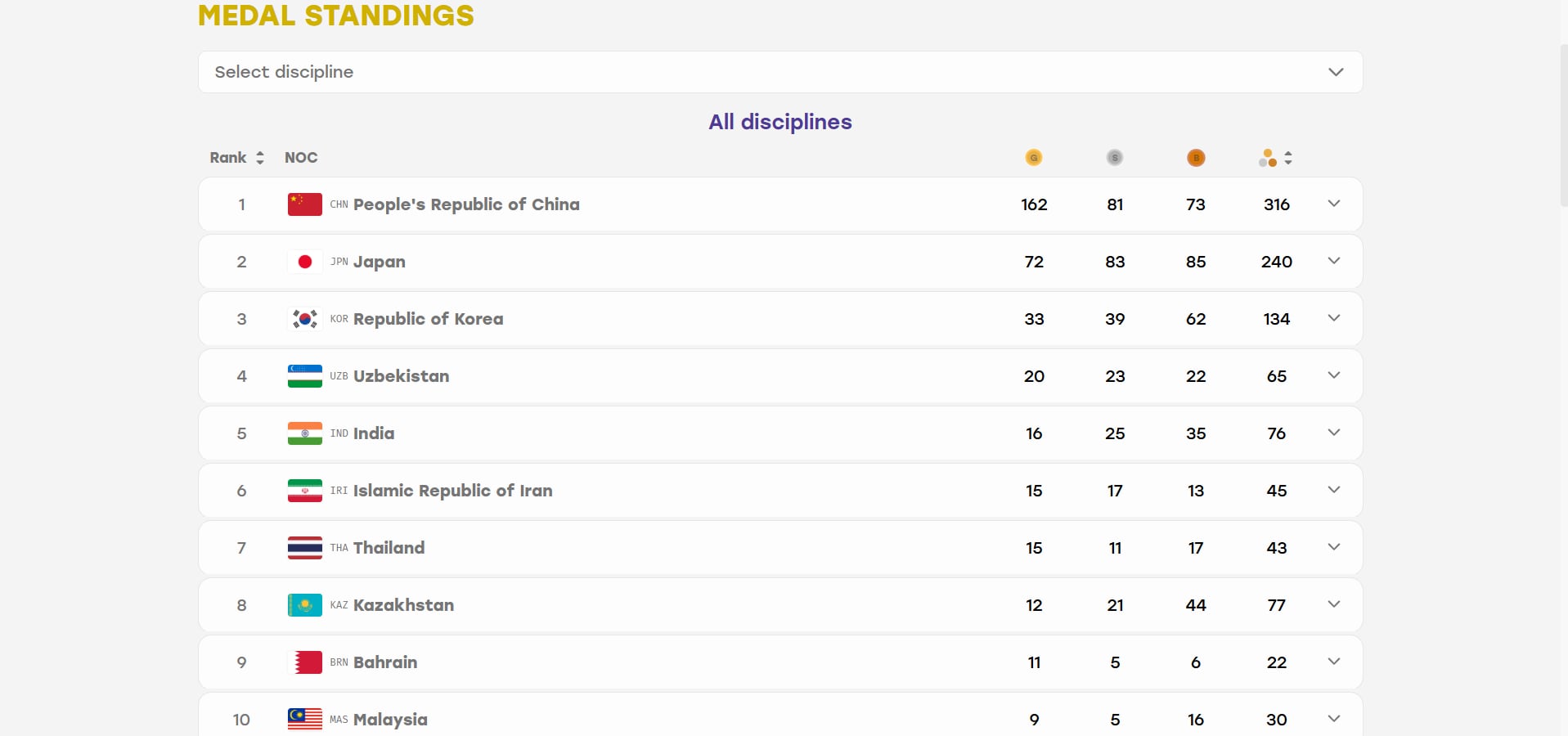Click the gold medal column icon
The image size is (1568, 736).
tap(1034, 158)
